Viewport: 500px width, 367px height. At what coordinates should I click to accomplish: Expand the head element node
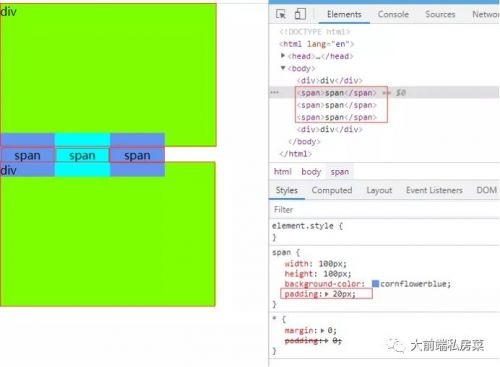[x=283, y=56]
